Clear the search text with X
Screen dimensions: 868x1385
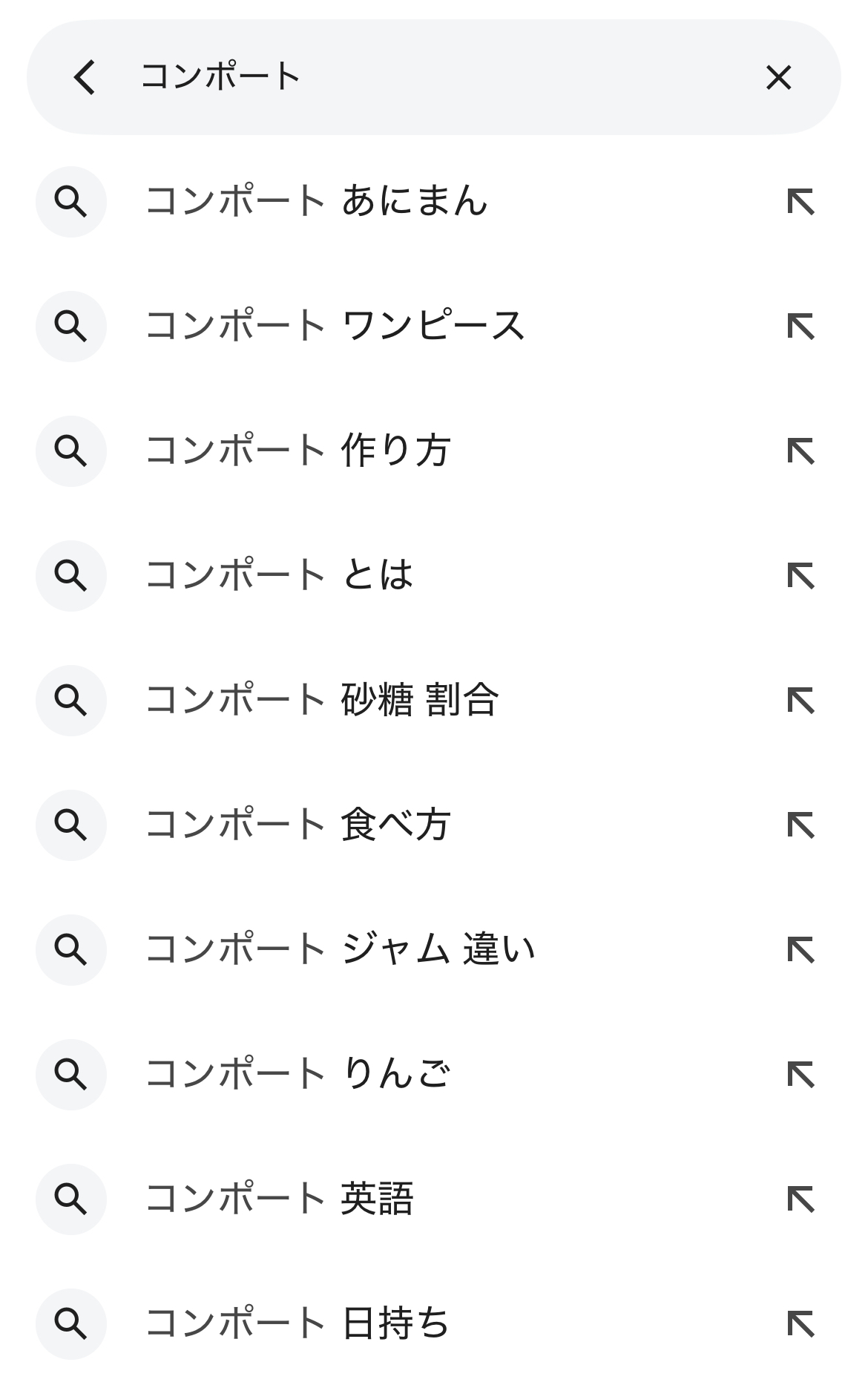(778, 77)
